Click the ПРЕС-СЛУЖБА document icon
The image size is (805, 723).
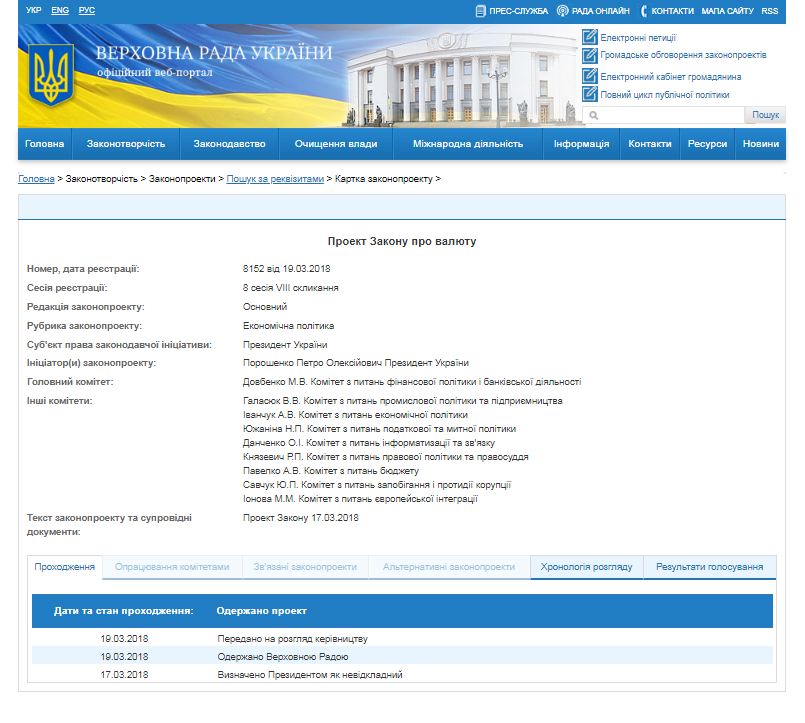479,10
